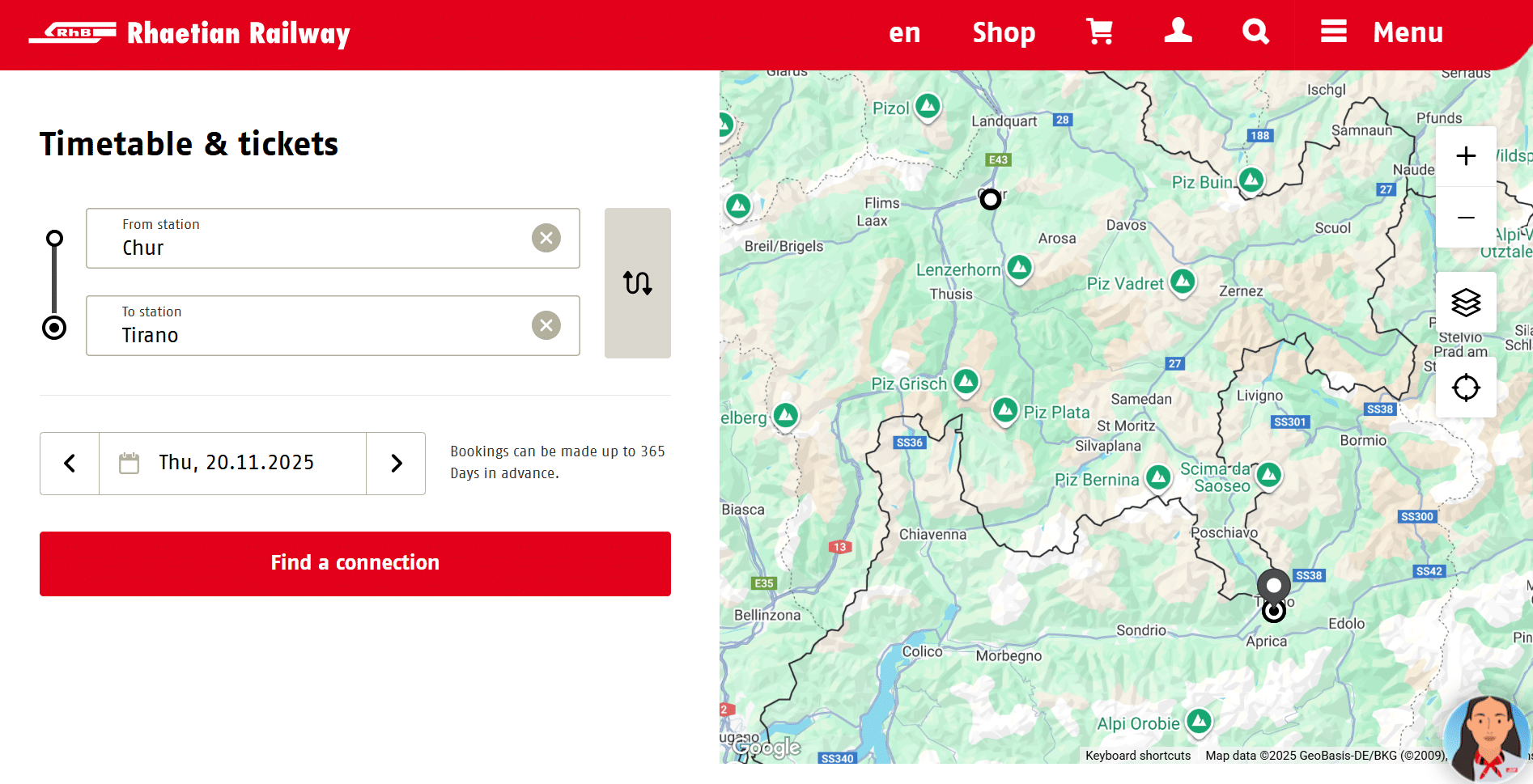Clear the Chur from station field
Viewport: 1533px width, 784px height.
point(546,238)
